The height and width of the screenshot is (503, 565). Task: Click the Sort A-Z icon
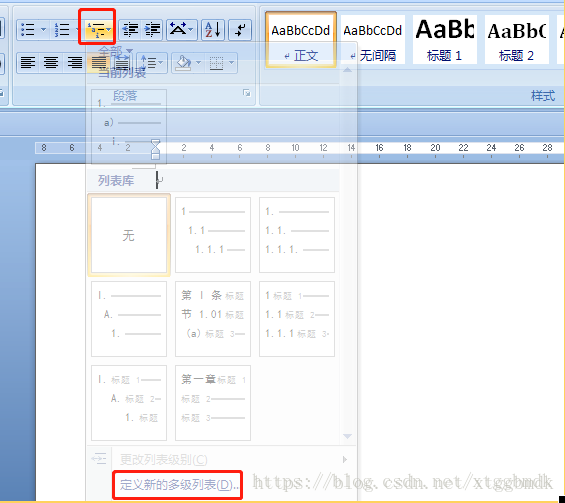[213, 30]
